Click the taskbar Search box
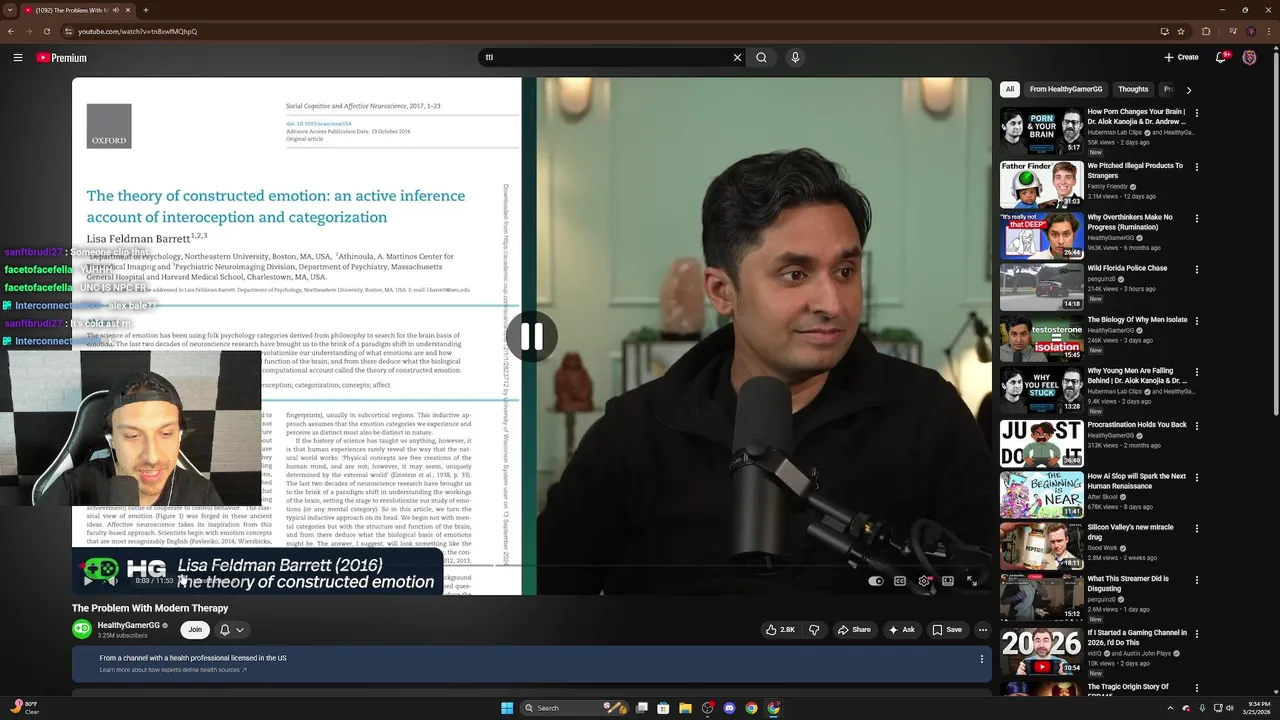The width and height of the screenshot is (1280, 720). point(573,708)
